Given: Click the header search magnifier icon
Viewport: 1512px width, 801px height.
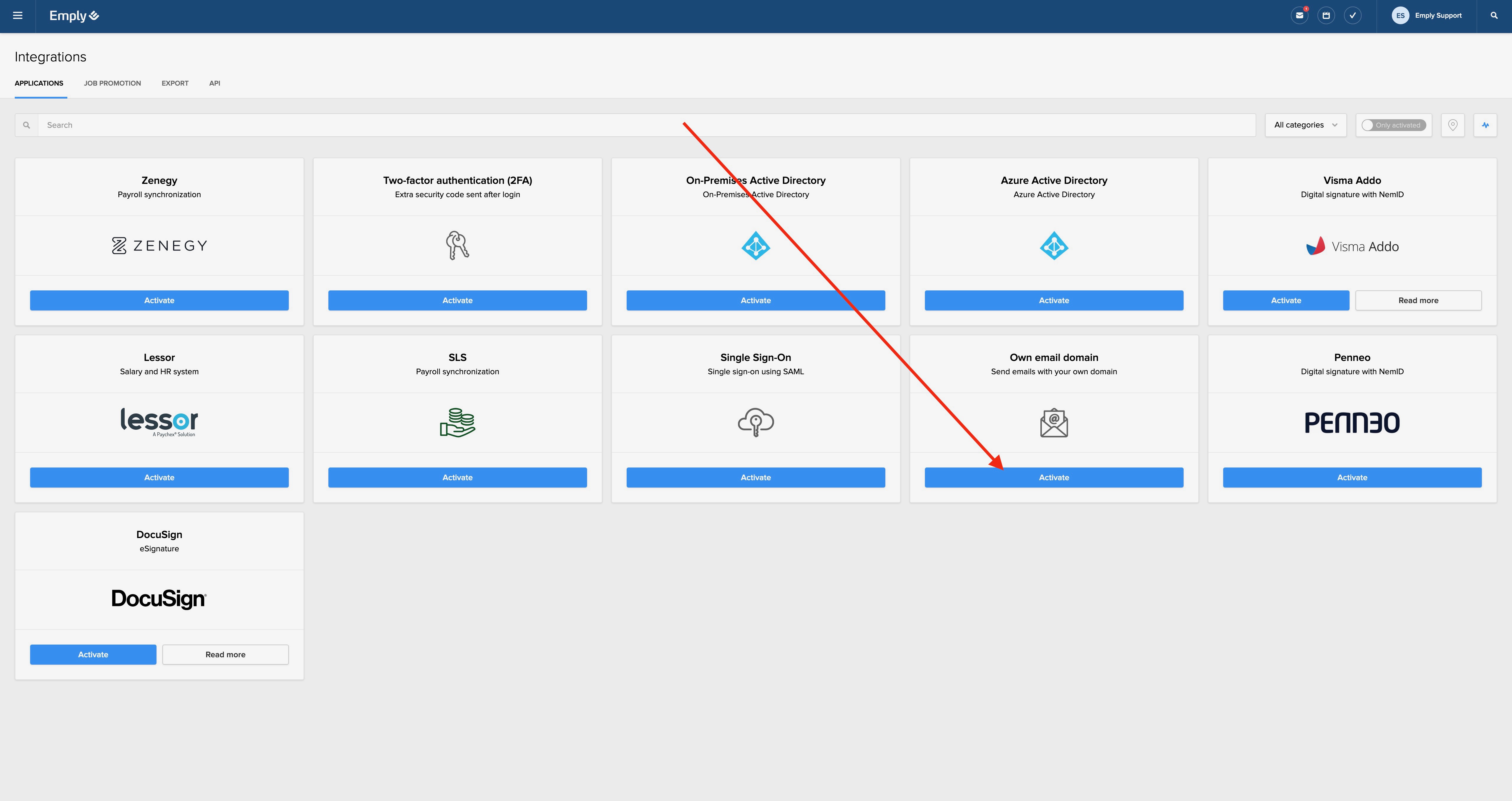Looking at the screenshot, I should click(x=1494, y=16).
